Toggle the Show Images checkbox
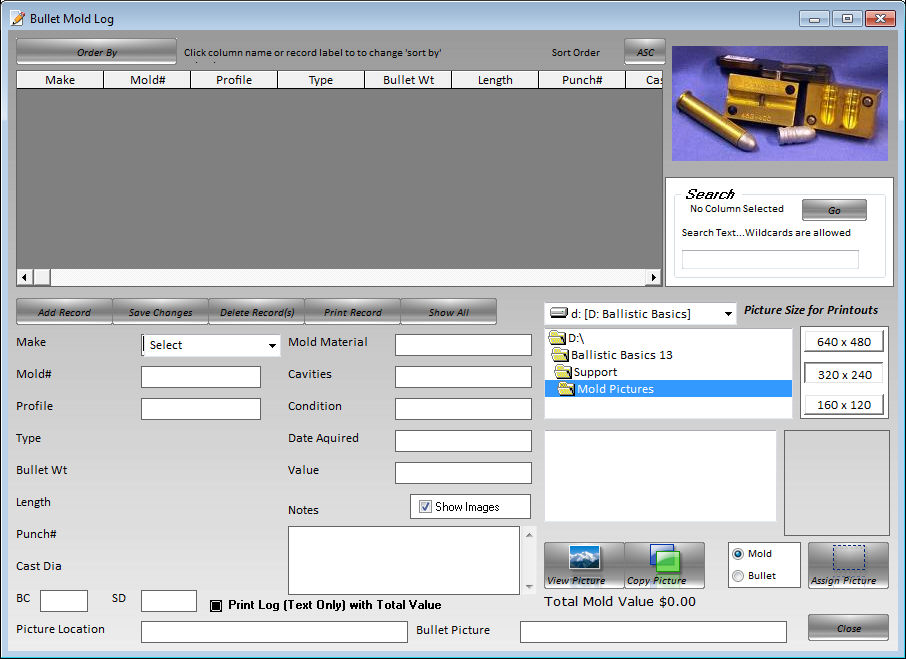The width and height of the screenshot is (906, 659). tap(425, 507)
